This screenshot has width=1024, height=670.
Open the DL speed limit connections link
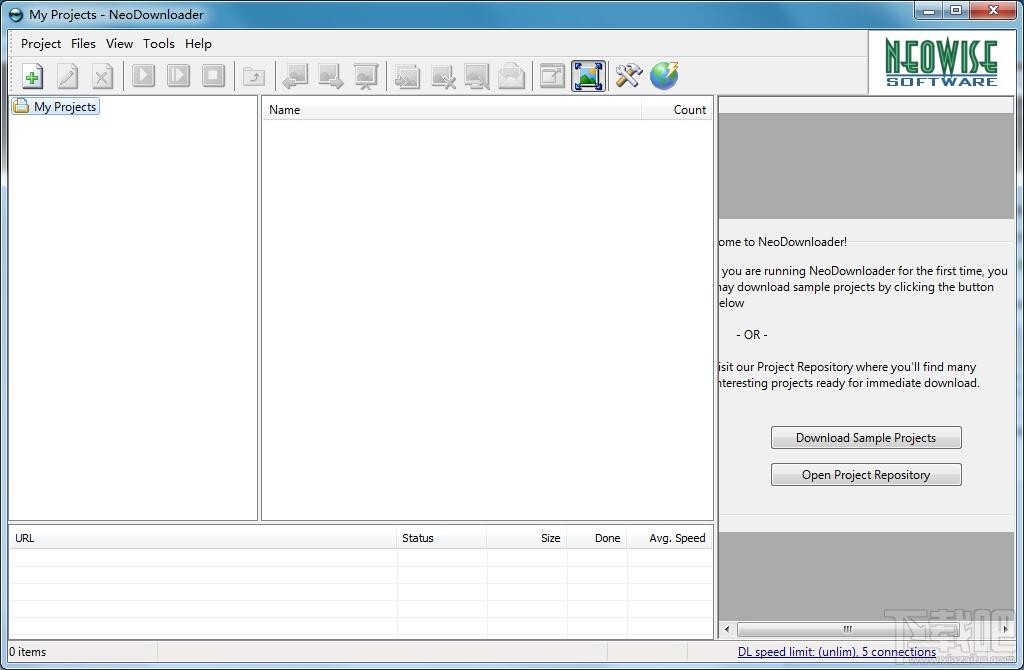(x=837, y=652)
